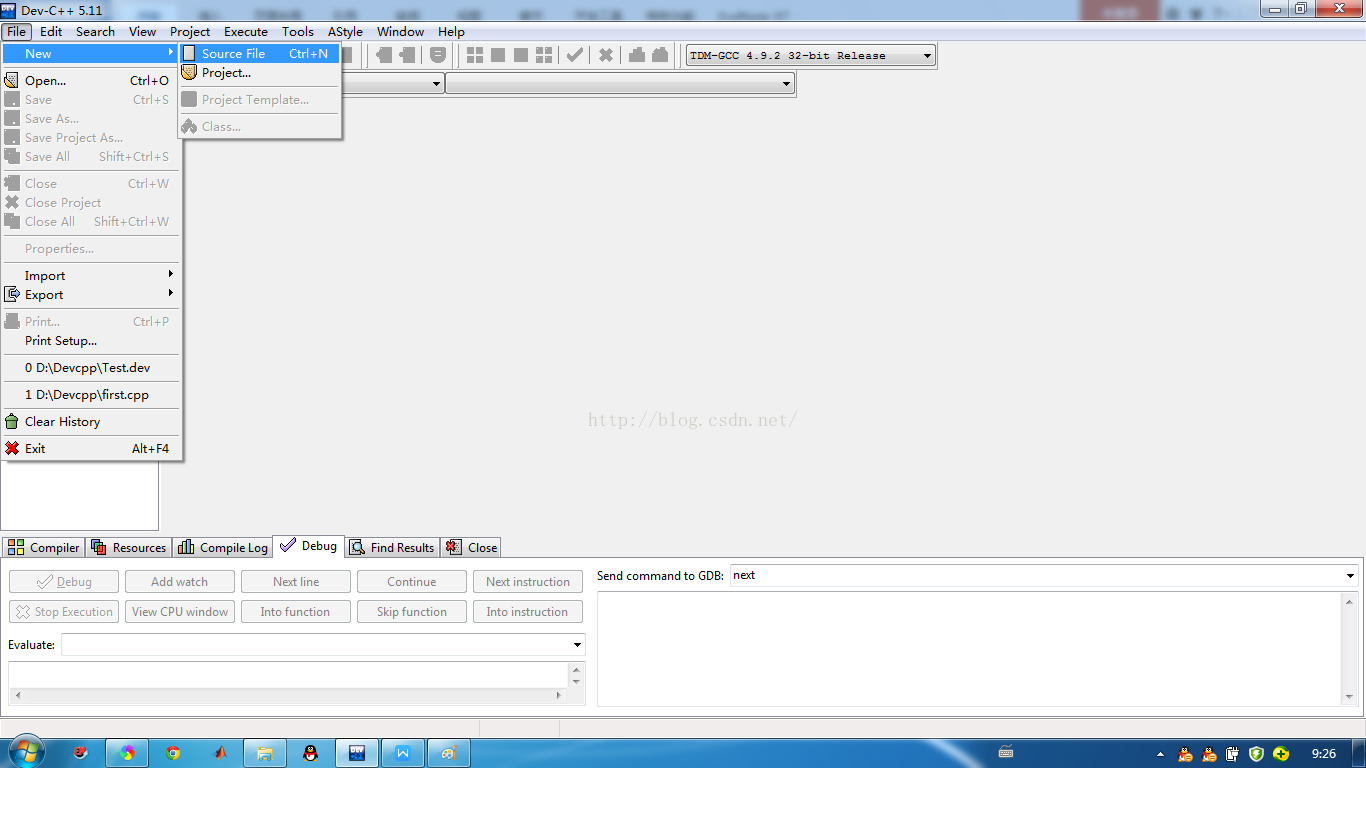Image resolution: width=1366 pixels, height=818 pixels.
Task: Open the Tools menu
Action: coord(298,31)
